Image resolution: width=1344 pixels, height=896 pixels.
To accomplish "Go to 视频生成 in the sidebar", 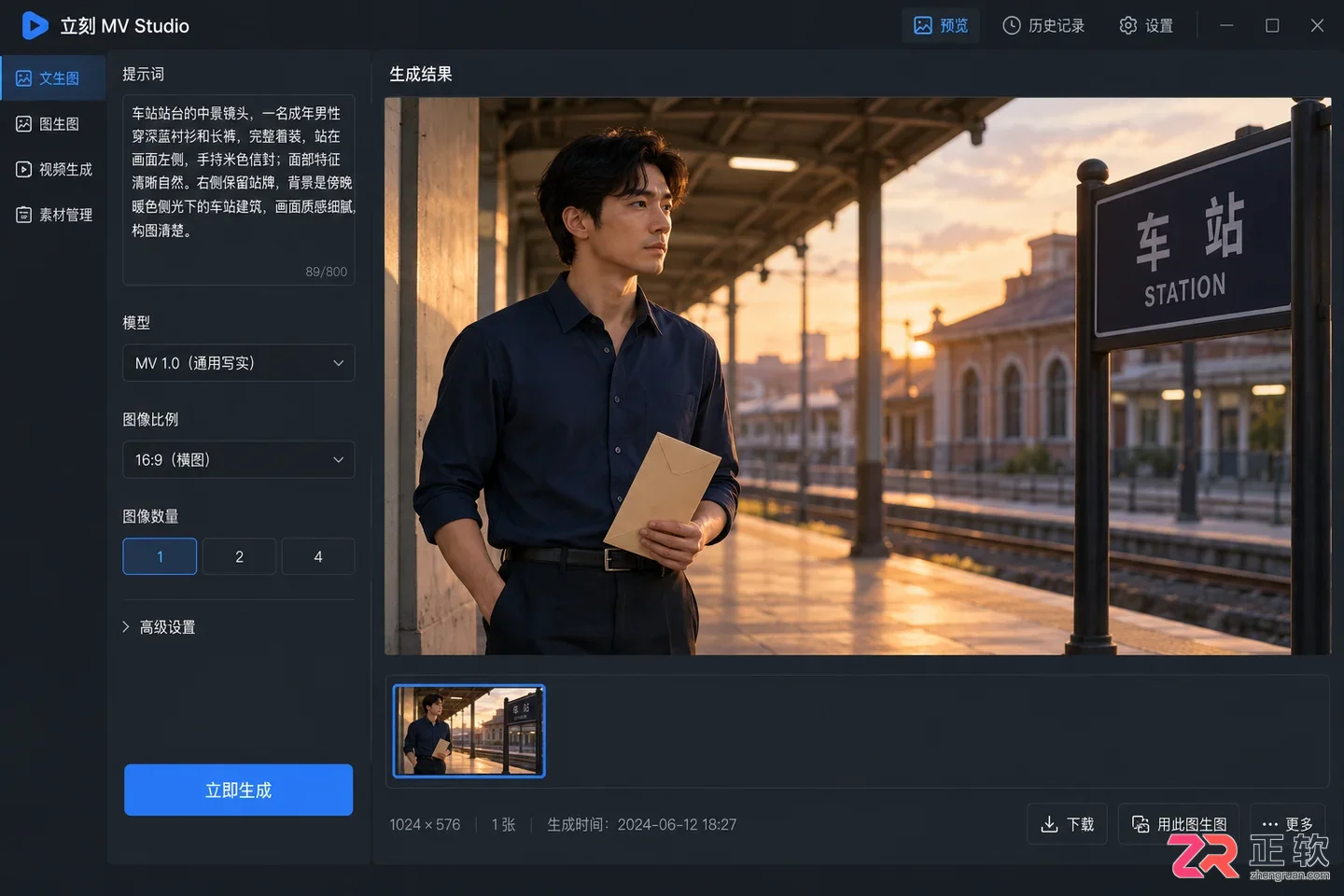I will [53, 169].
